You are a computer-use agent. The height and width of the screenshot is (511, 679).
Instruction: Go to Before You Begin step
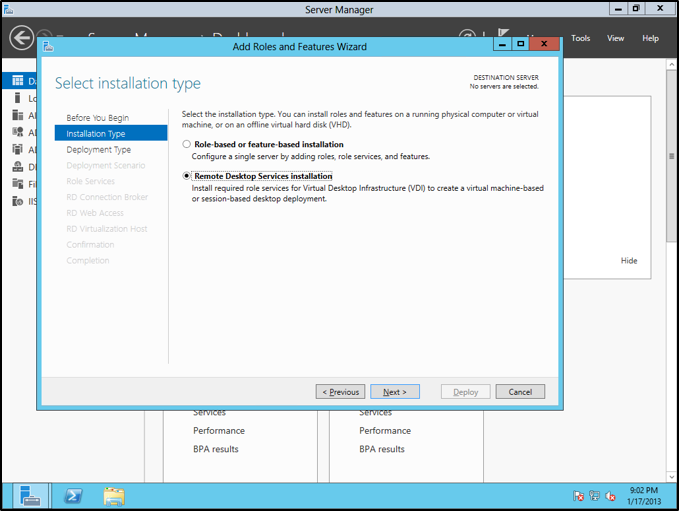97,118
